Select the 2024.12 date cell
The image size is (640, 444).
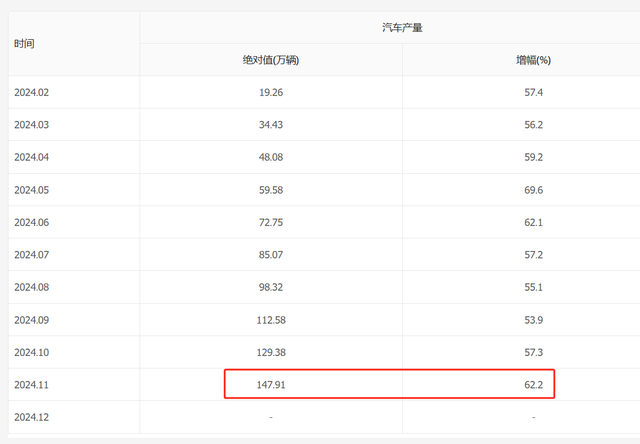[32, 417]
